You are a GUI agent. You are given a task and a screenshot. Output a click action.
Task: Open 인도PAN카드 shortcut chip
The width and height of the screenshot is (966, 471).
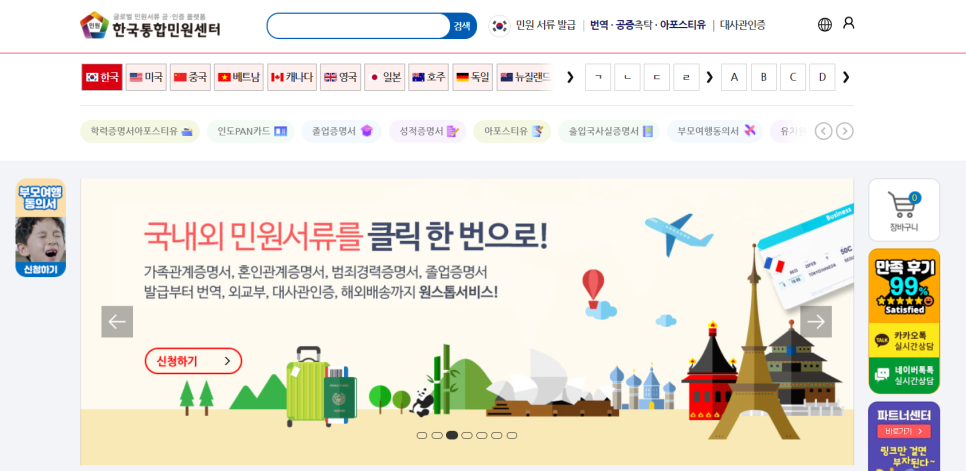(x=251, y=131)
